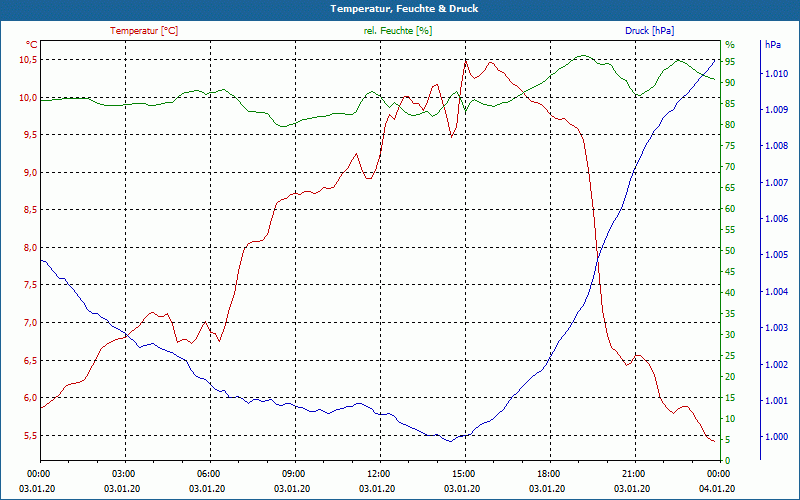Pick the green humidity axis value '20'
Screen dimensions: 800x500
click(x=730, y=377)
